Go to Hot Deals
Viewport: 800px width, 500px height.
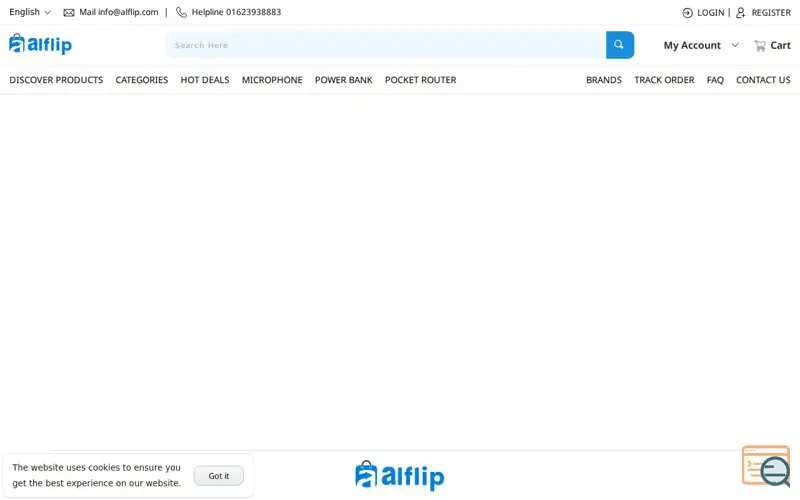tap(205, 80)
